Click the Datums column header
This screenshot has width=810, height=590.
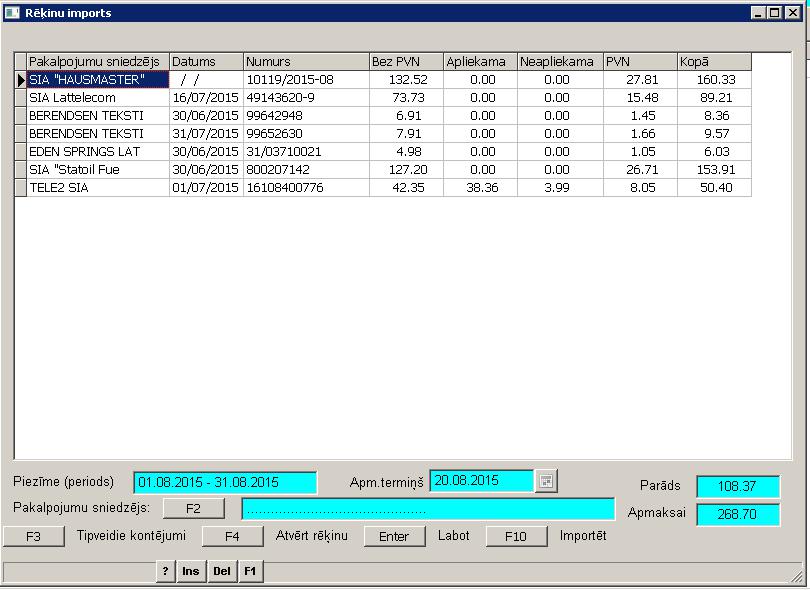(x=206, y=61)
